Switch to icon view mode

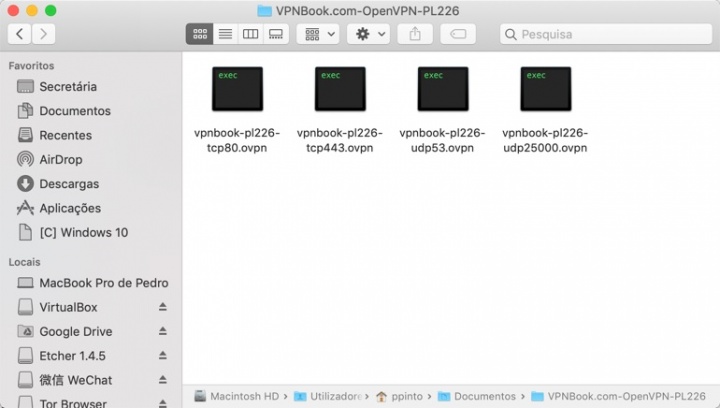click(x=199, y=34)
